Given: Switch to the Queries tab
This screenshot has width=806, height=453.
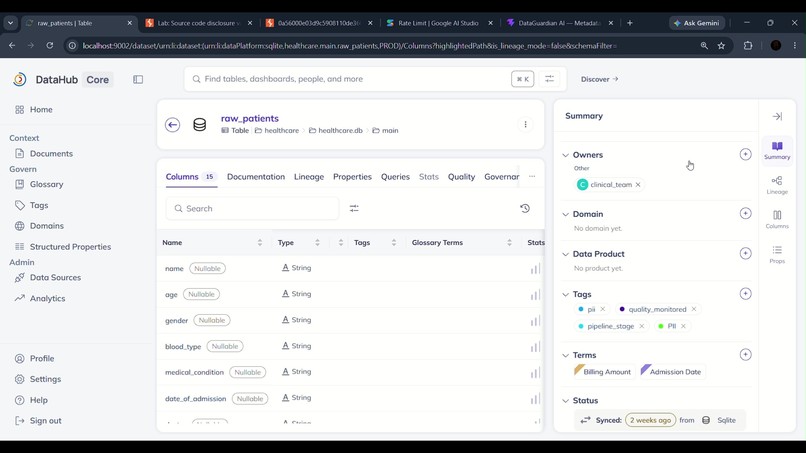Looking at the screenshot, I should [x=395, y=176].
